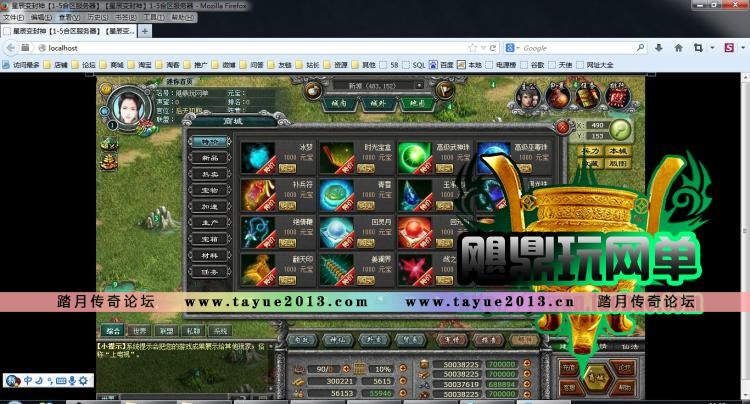Select the 热卖 shop category tab

click(210, 174)
